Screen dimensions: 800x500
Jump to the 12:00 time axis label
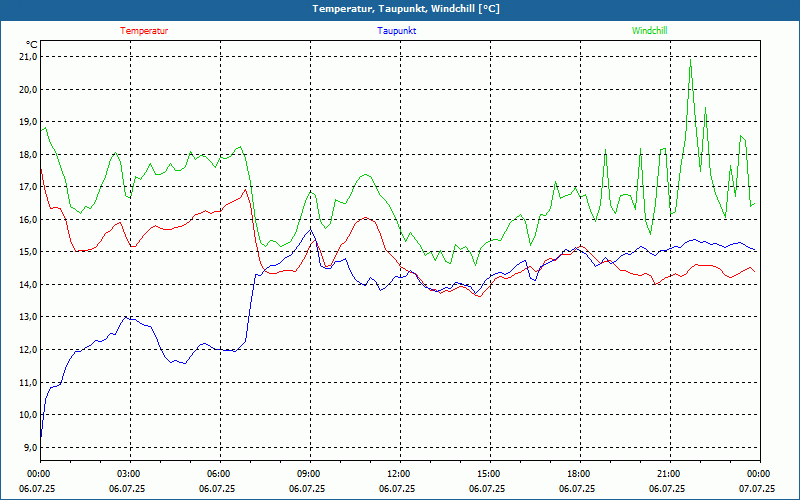399,474
